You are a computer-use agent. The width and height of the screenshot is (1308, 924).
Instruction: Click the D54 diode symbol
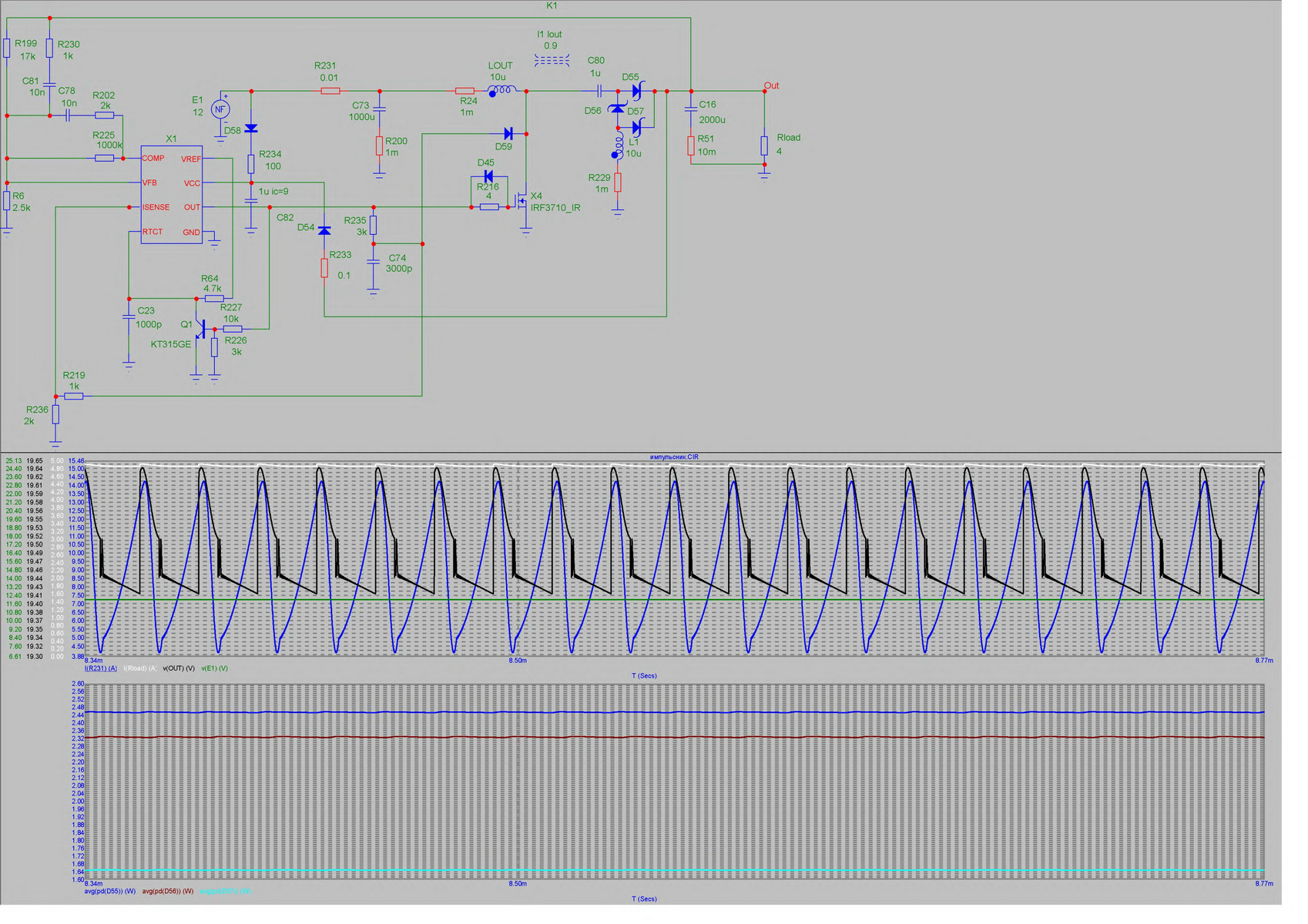click(324, 230)
